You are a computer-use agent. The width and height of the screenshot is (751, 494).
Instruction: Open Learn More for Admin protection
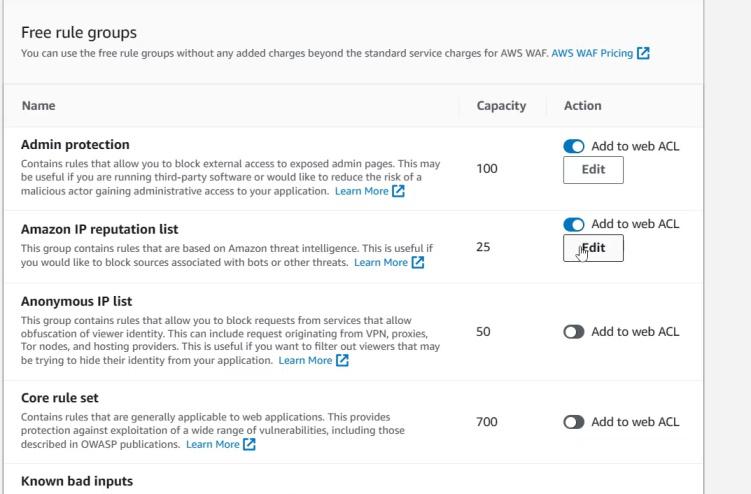pos(362,191)
